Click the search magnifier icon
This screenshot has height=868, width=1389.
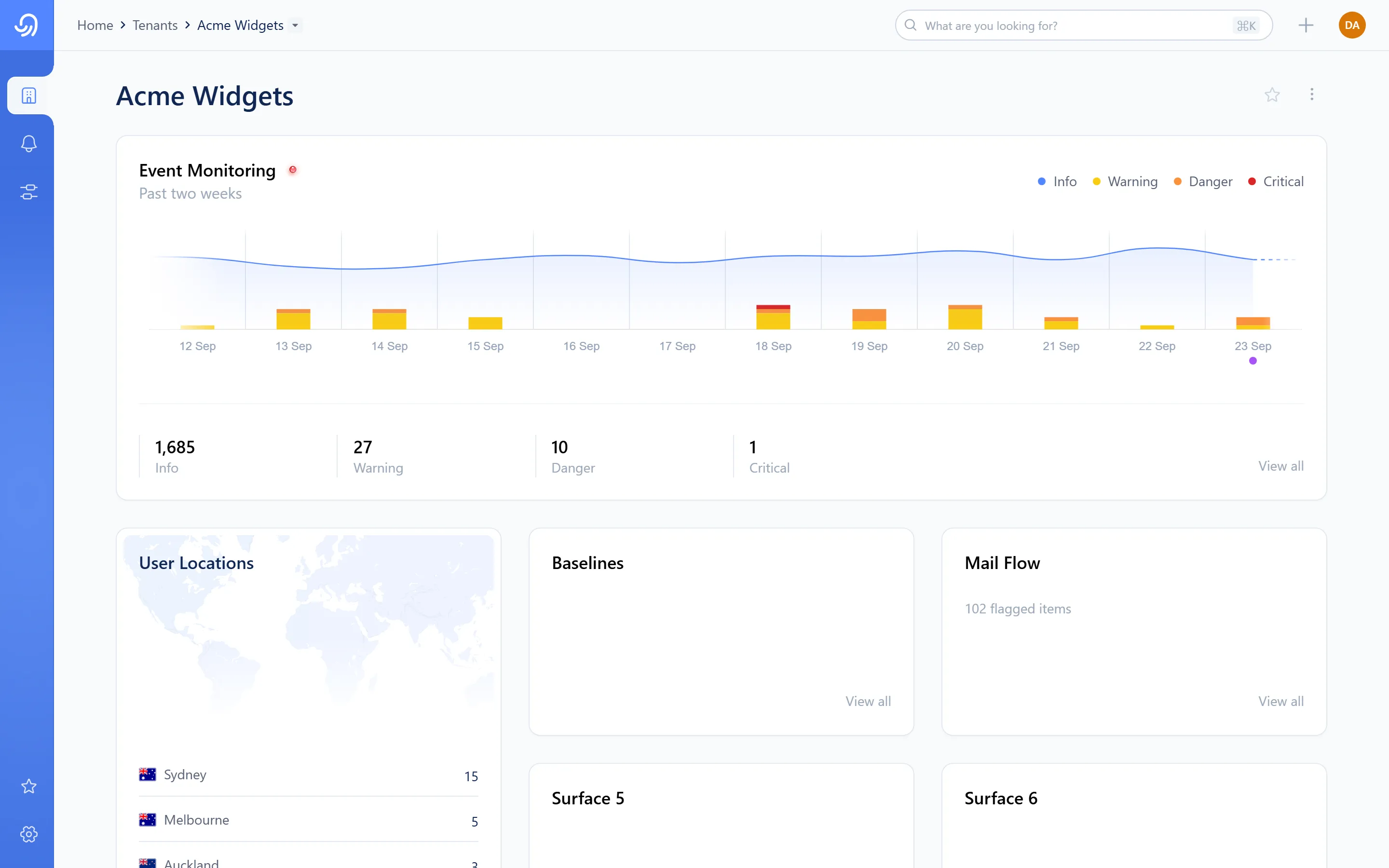pos(910,25)
